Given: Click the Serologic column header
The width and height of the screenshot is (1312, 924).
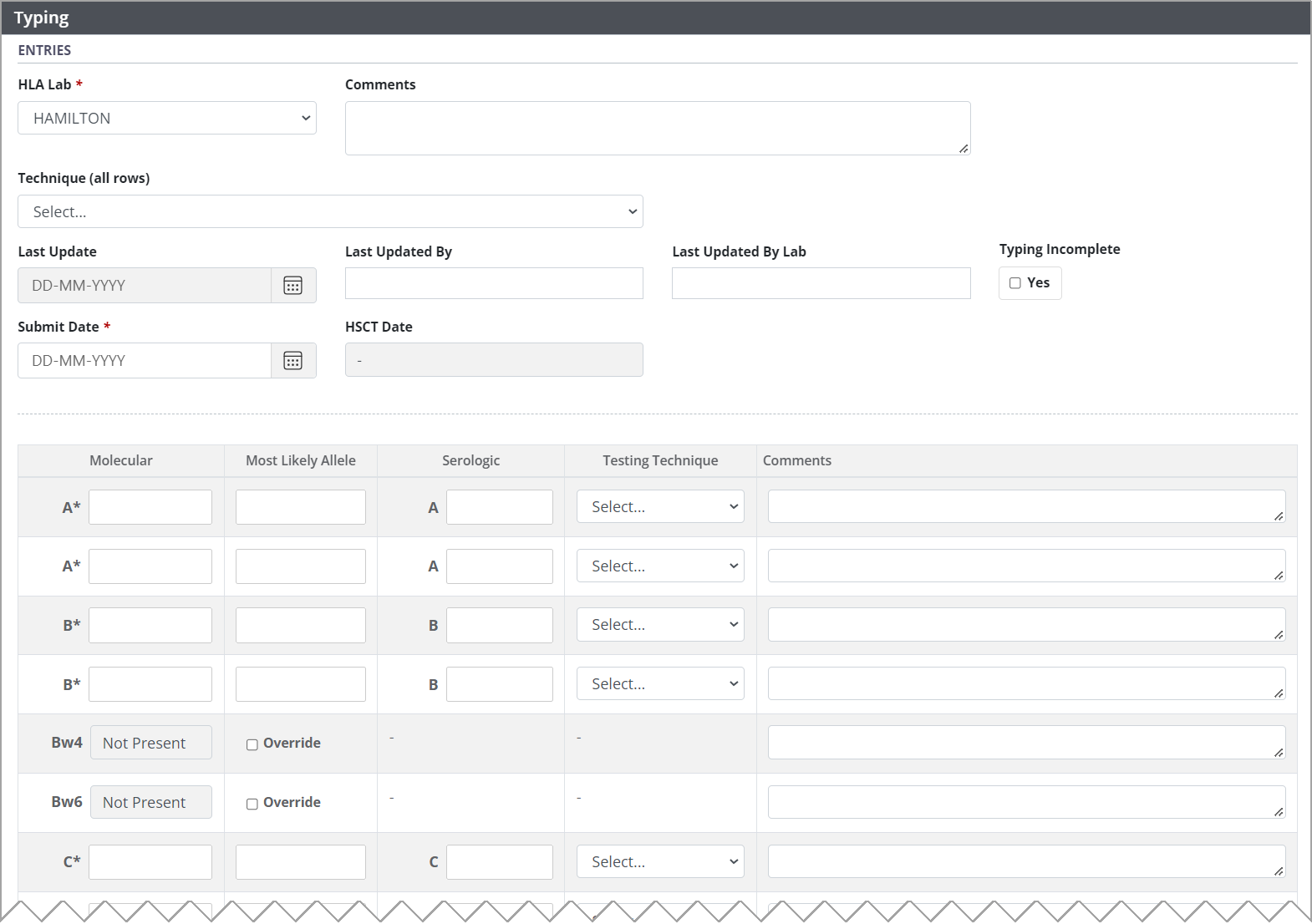Looking at the screenshot, I should point(471,460).
